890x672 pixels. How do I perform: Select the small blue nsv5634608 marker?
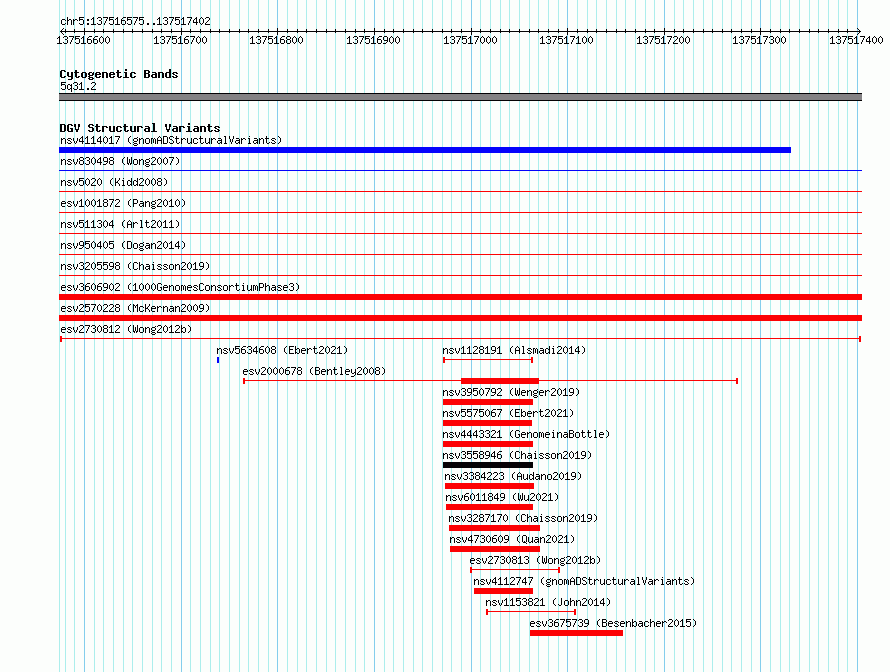pyautogui.click(x=218, y=360)
